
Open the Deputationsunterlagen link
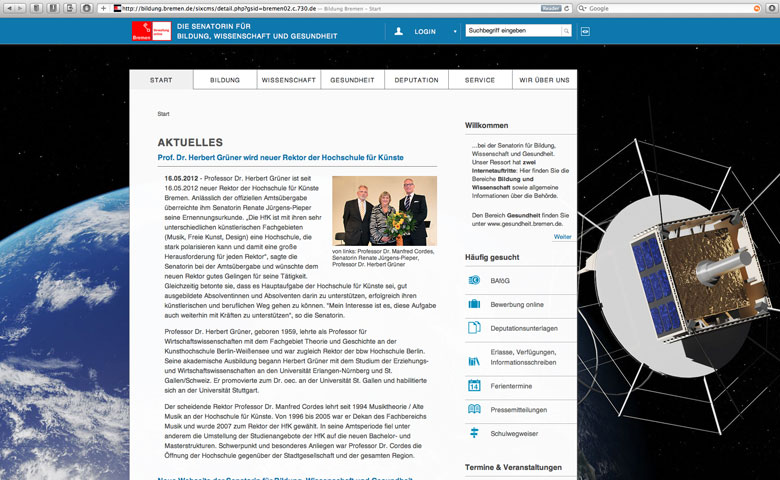pyautogui.click(x=524, y=328)
